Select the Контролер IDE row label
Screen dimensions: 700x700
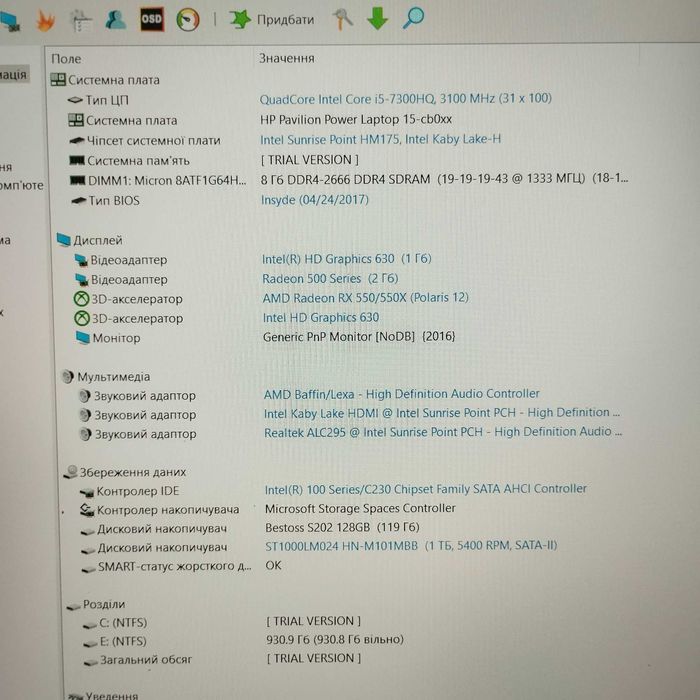tap(138, 491)
